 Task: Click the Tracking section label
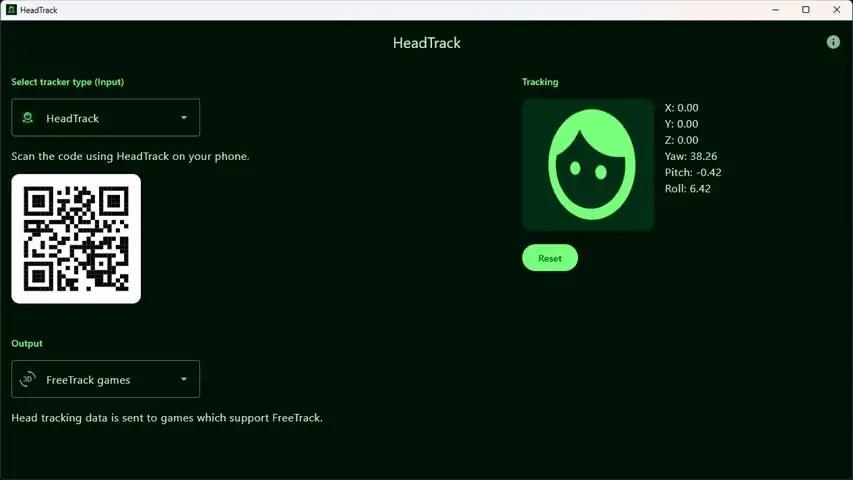pyautogui.click(x=540, y=82)
